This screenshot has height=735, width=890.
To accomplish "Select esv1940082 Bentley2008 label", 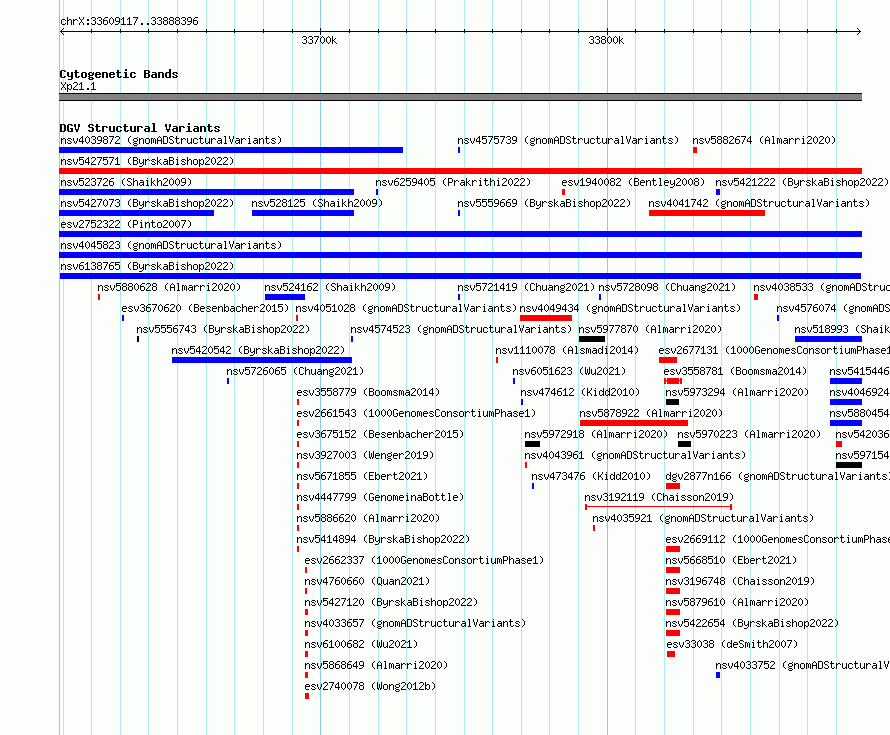I will click(x=633, y=182).
